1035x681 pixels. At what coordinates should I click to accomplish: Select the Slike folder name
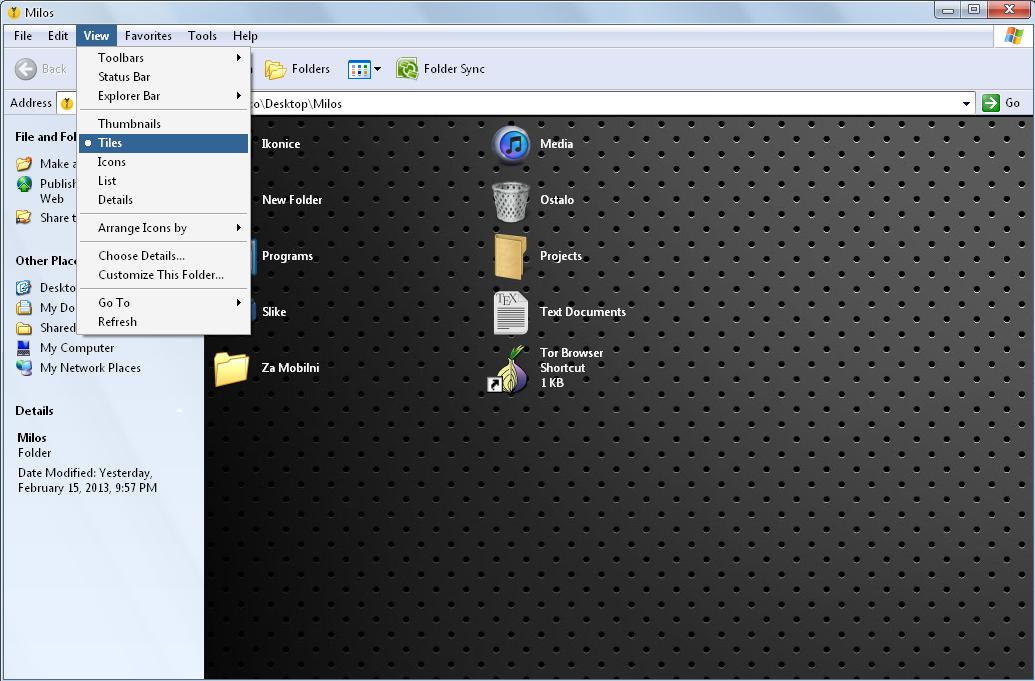[274, 312]
